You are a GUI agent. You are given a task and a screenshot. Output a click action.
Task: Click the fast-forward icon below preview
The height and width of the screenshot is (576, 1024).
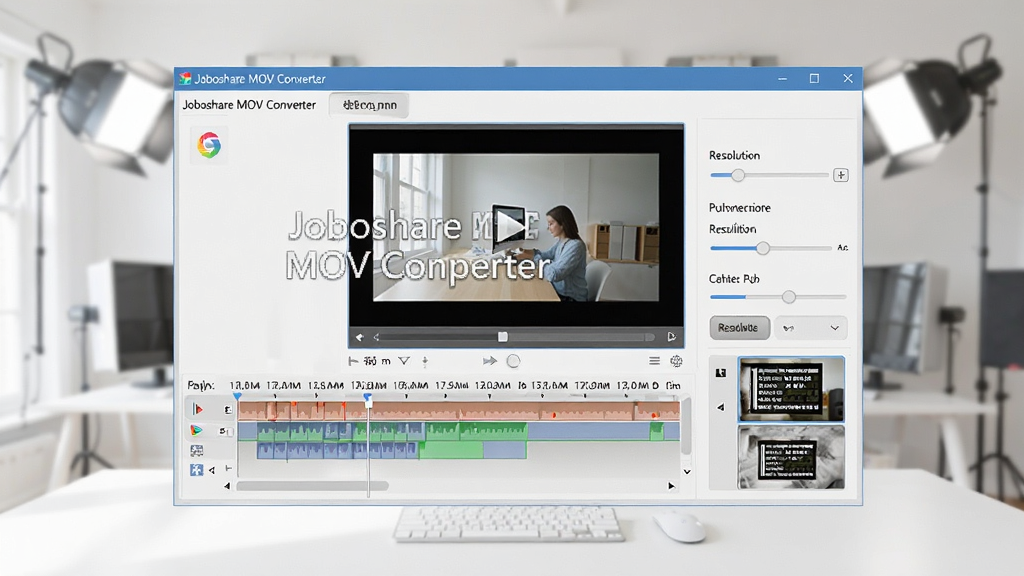489,361
